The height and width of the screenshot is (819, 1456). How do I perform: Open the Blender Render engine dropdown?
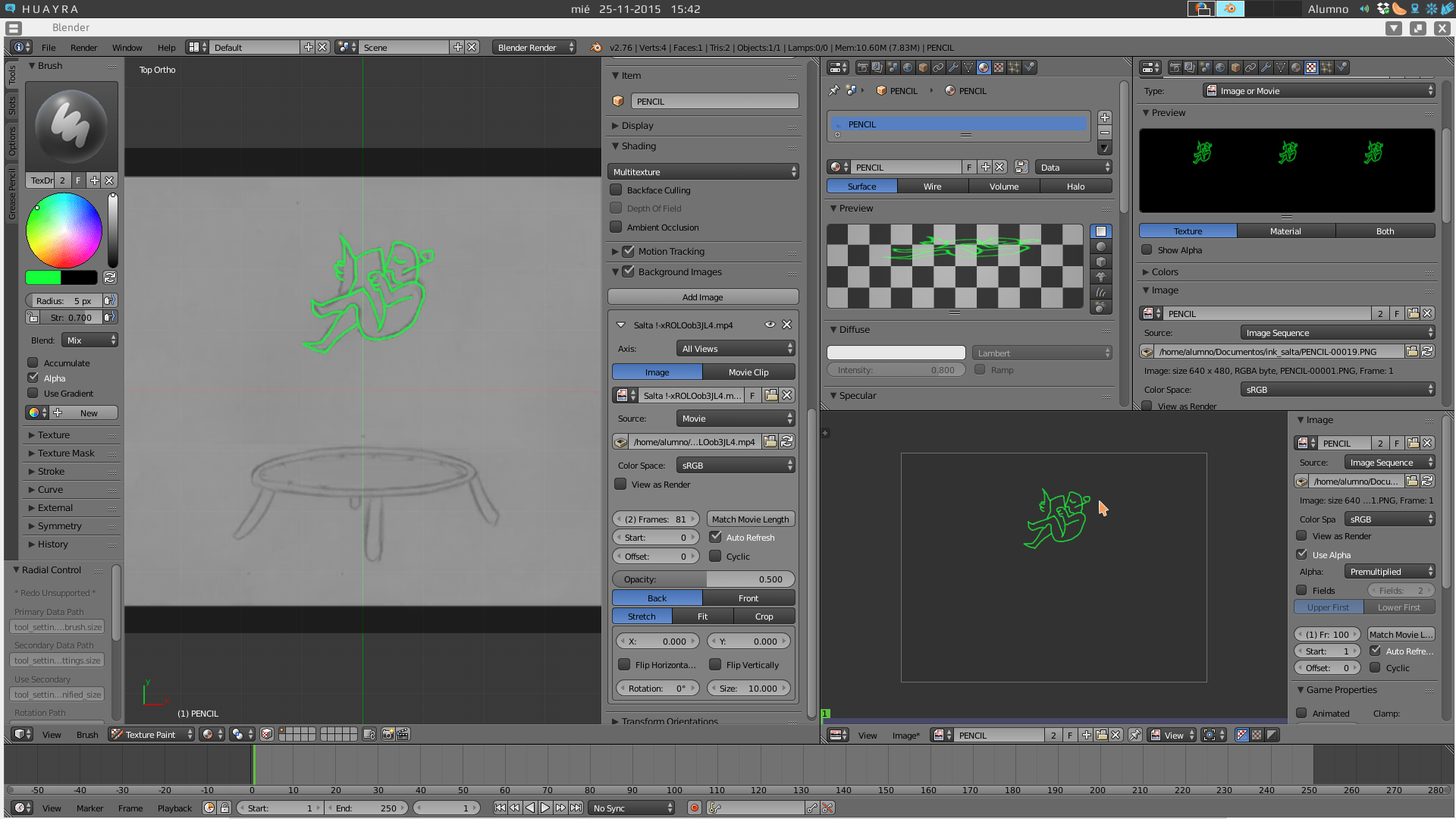533,47
